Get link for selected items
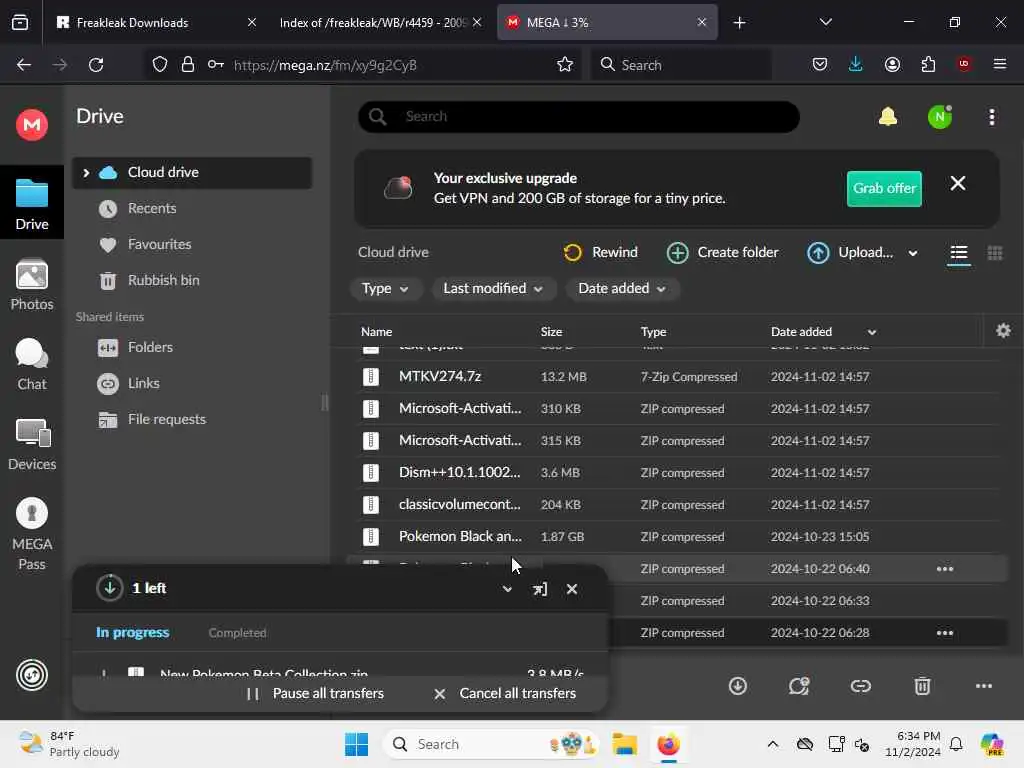 (x=861, y=686)
